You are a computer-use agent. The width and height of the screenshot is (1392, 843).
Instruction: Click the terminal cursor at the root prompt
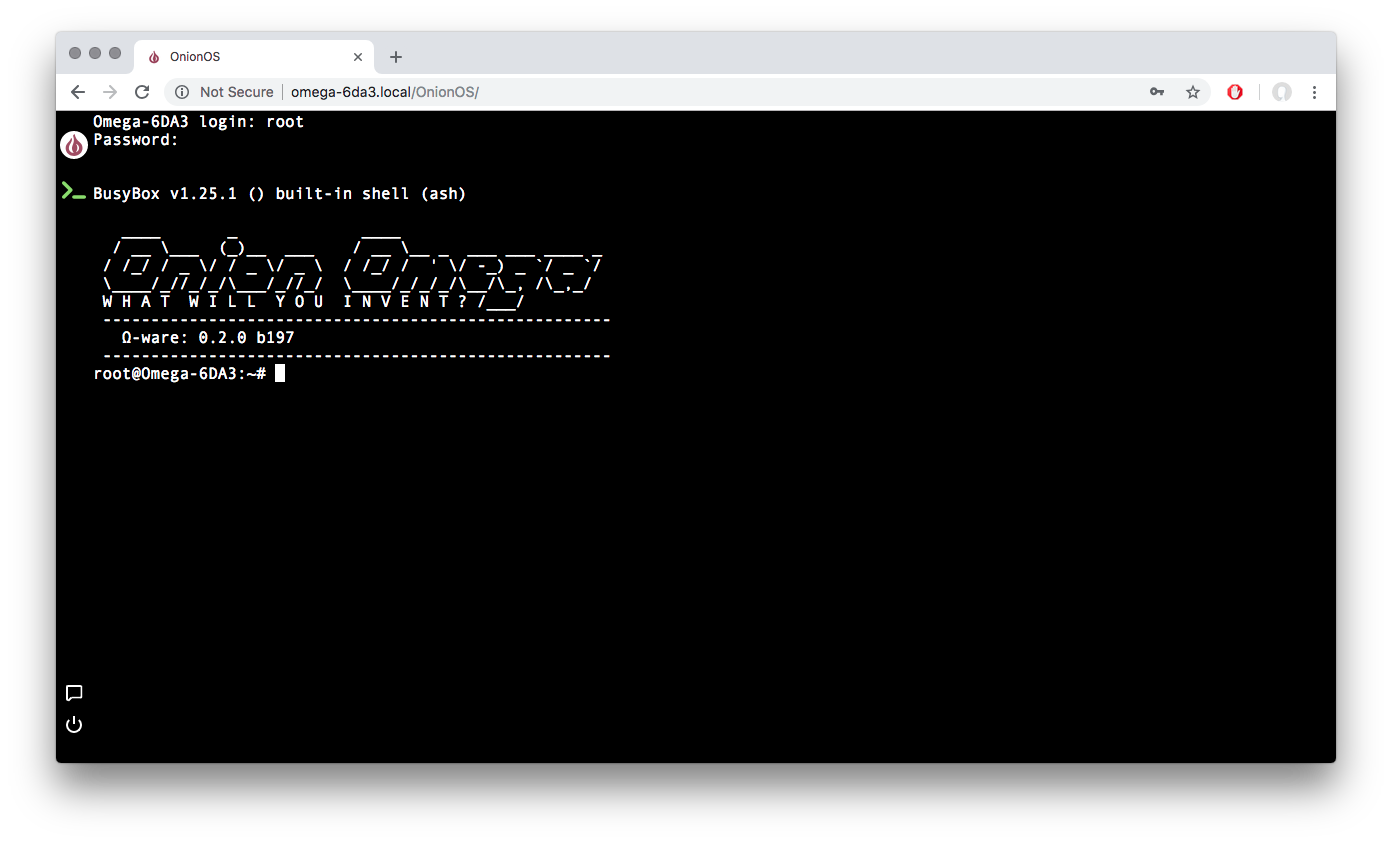[x=279, y=372]
